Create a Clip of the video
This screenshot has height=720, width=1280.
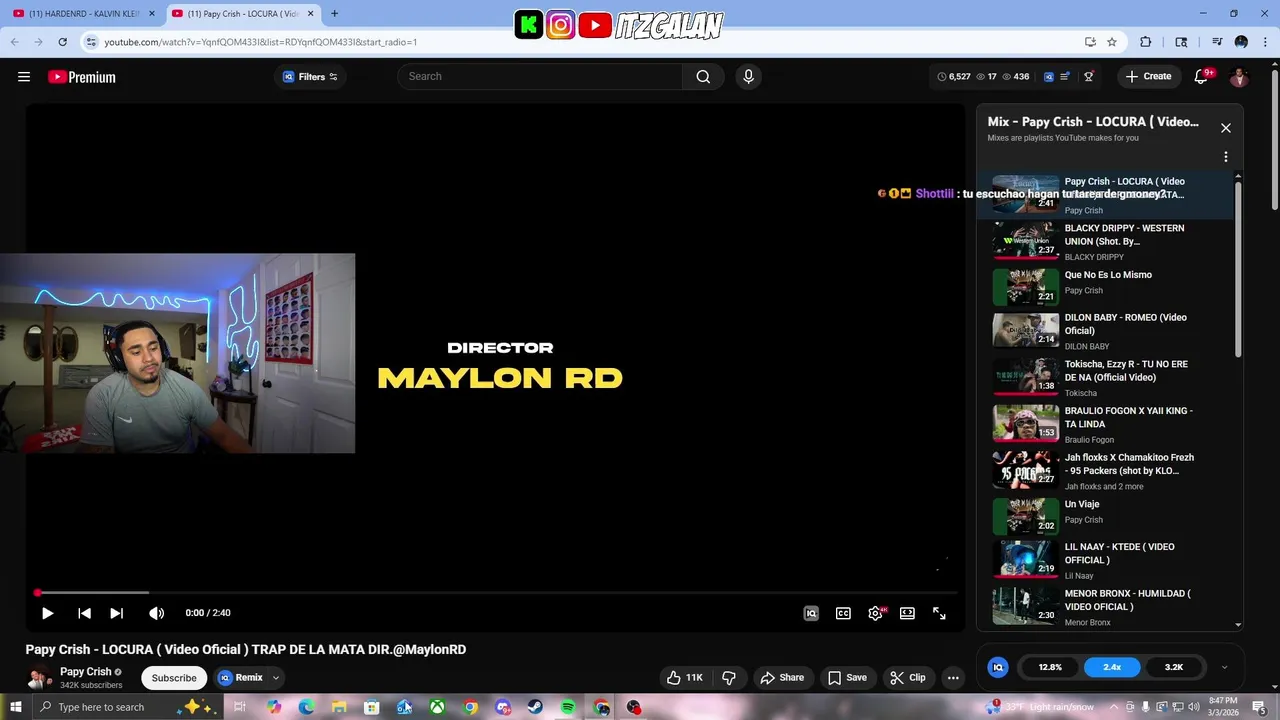click(908, 678)
